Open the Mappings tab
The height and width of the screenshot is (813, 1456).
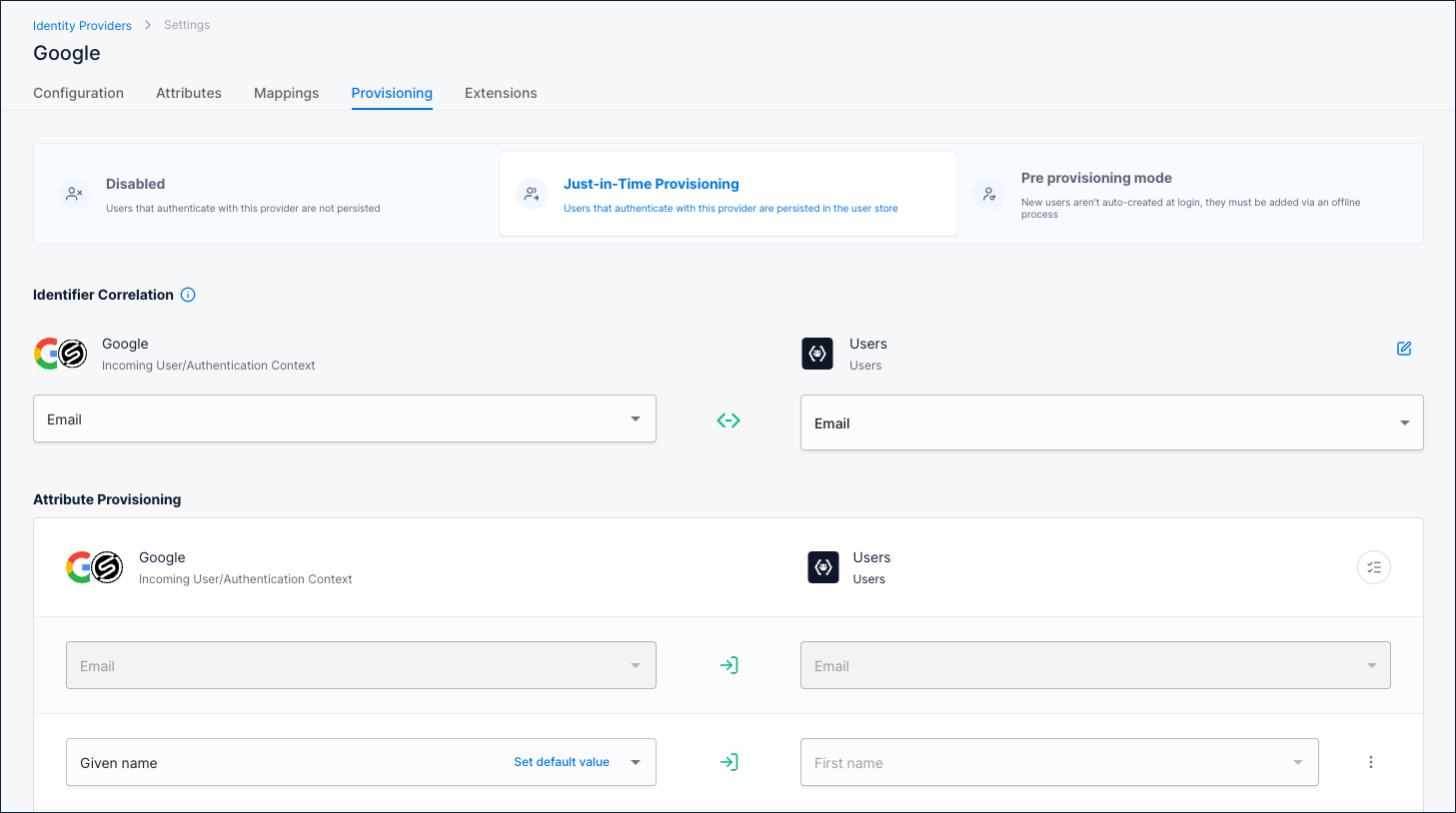click(286, 93)
